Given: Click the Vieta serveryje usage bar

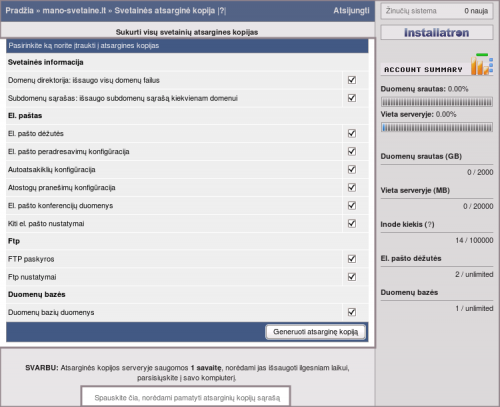Looking at the screenshot, I should point(437,127).
